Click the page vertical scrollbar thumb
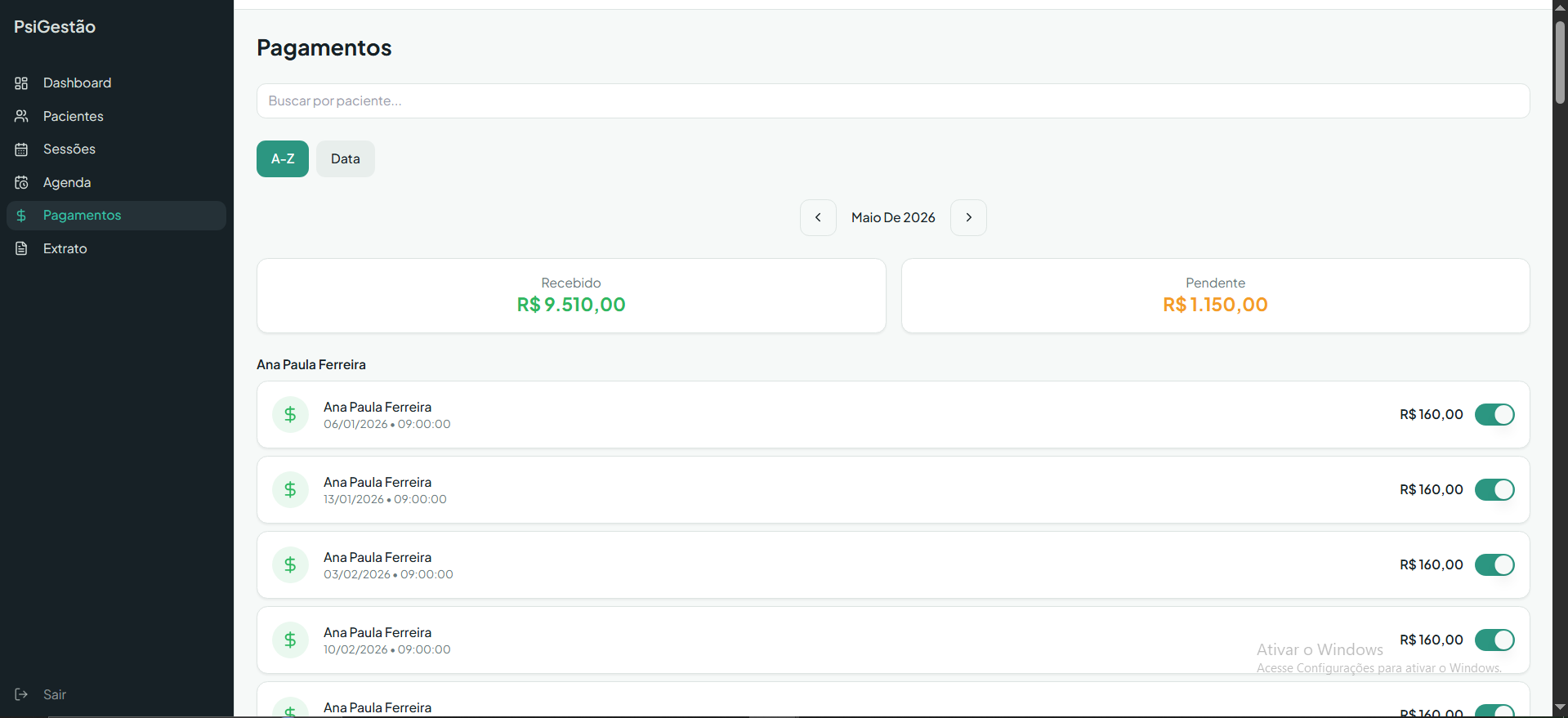1568x718 pixels. (x=1560, y=63)
